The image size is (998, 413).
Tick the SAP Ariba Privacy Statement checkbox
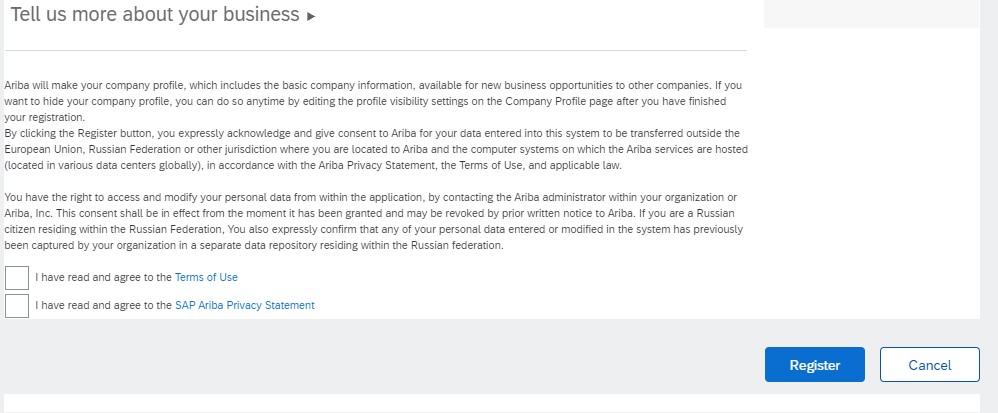[17, 305]
